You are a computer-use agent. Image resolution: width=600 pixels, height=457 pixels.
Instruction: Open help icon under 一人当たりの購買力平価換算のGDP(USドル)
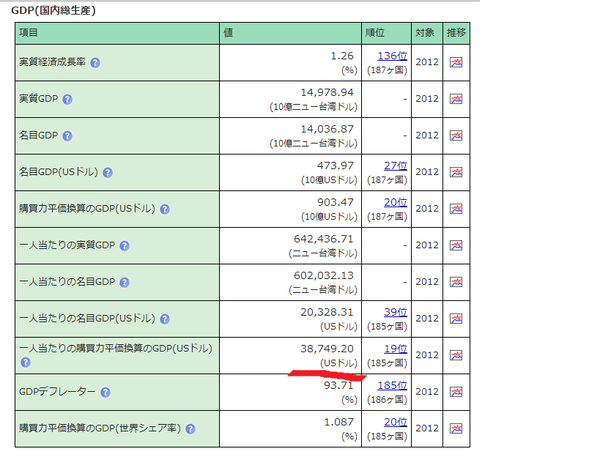[26, 362]
